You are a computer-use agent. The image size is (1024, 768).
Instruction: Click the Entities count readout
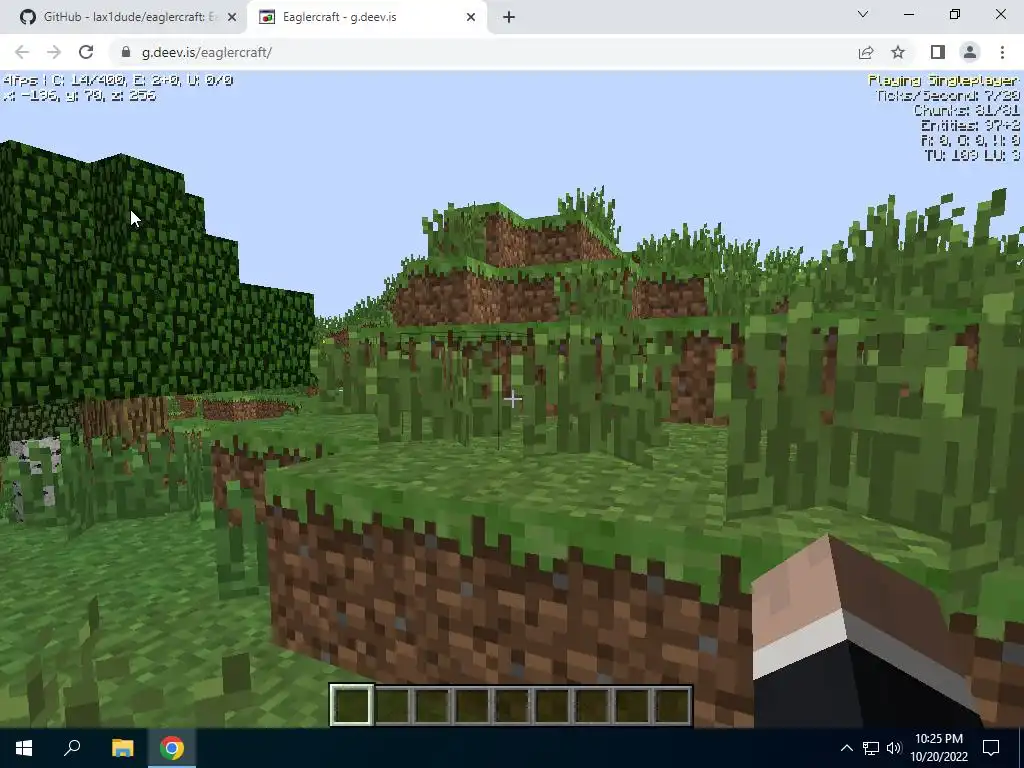[970, 125]
